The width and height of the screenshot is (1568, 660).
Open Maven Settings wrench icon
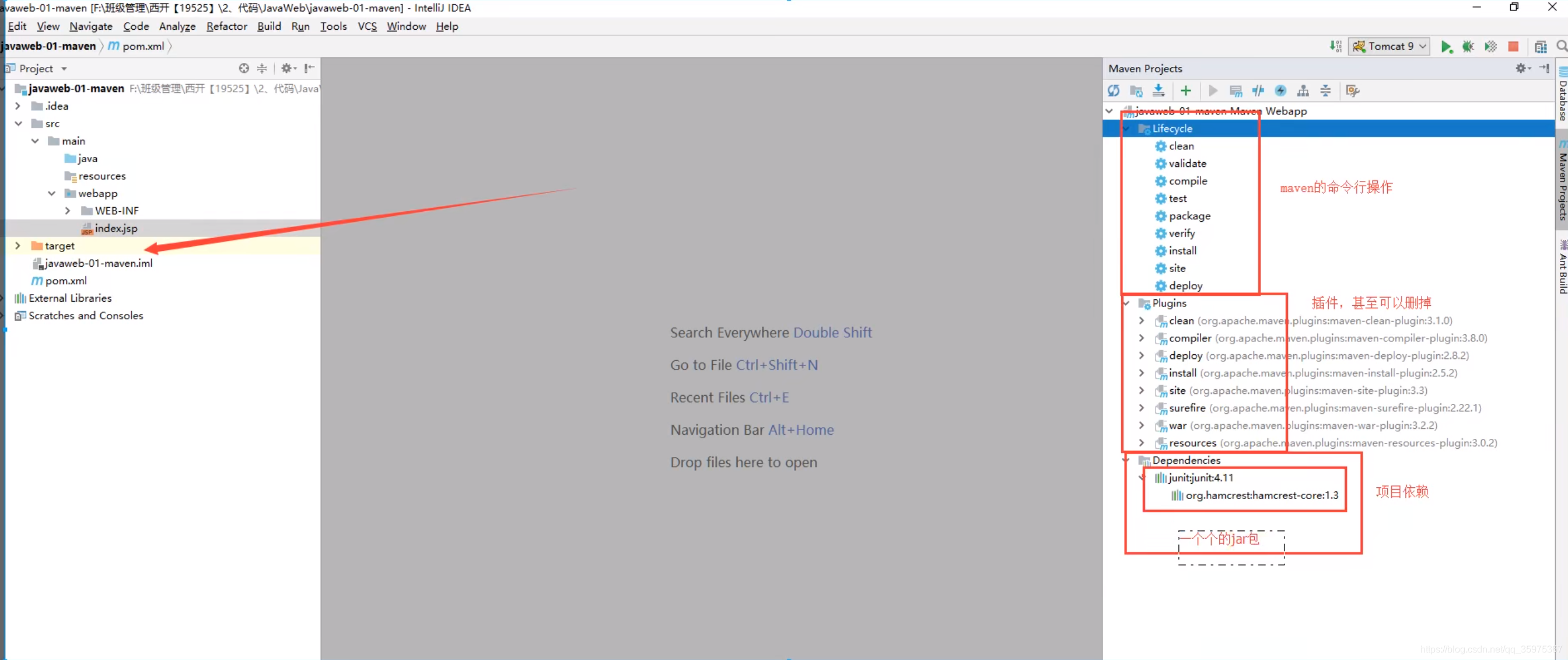coord(1353,90)
